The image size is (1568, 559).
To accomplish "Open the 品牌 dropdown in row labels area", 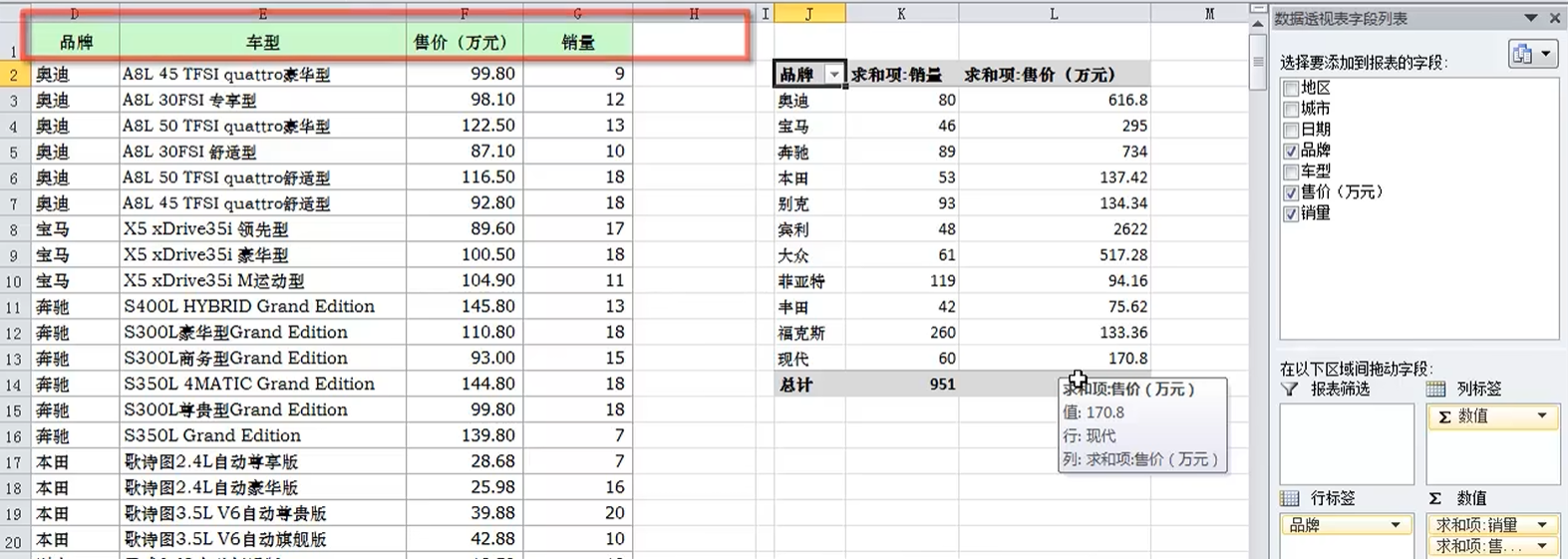I will (x=1396, y=525).
